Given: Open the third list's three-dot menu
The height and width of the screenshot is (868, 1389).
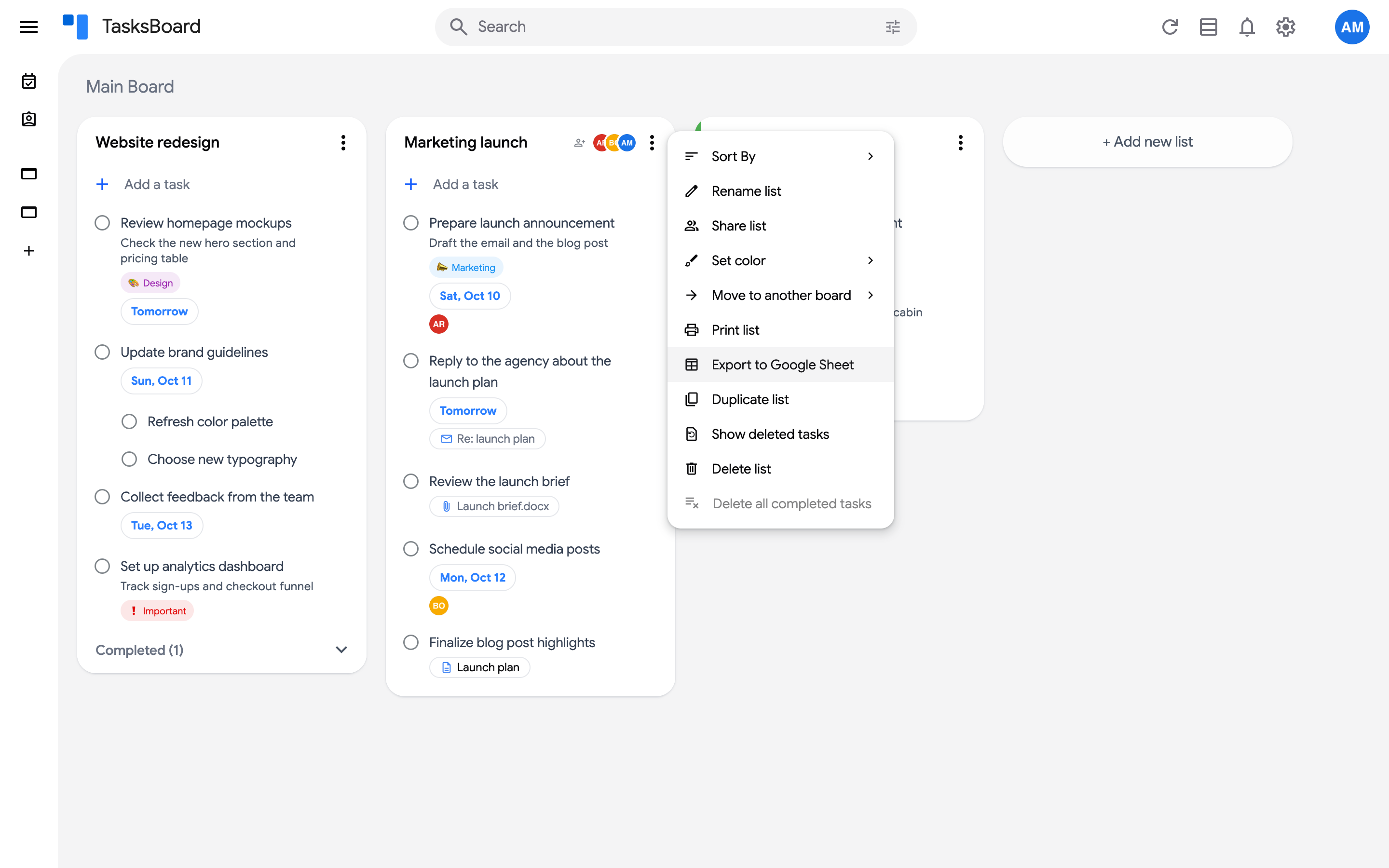Looking at the screenshot, I should tap(960, 142).
